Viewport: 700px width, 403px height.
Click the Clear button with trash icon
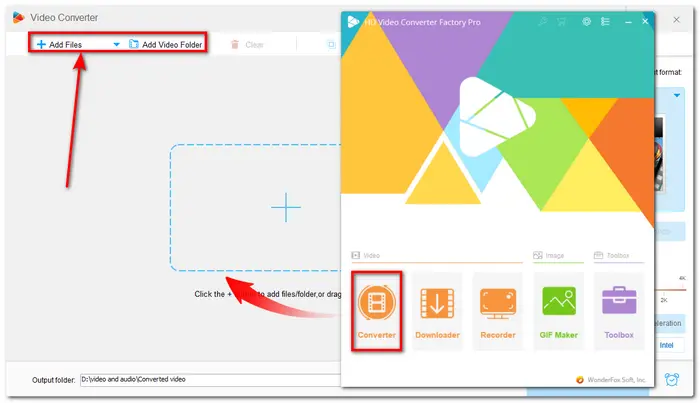point(247,45)
